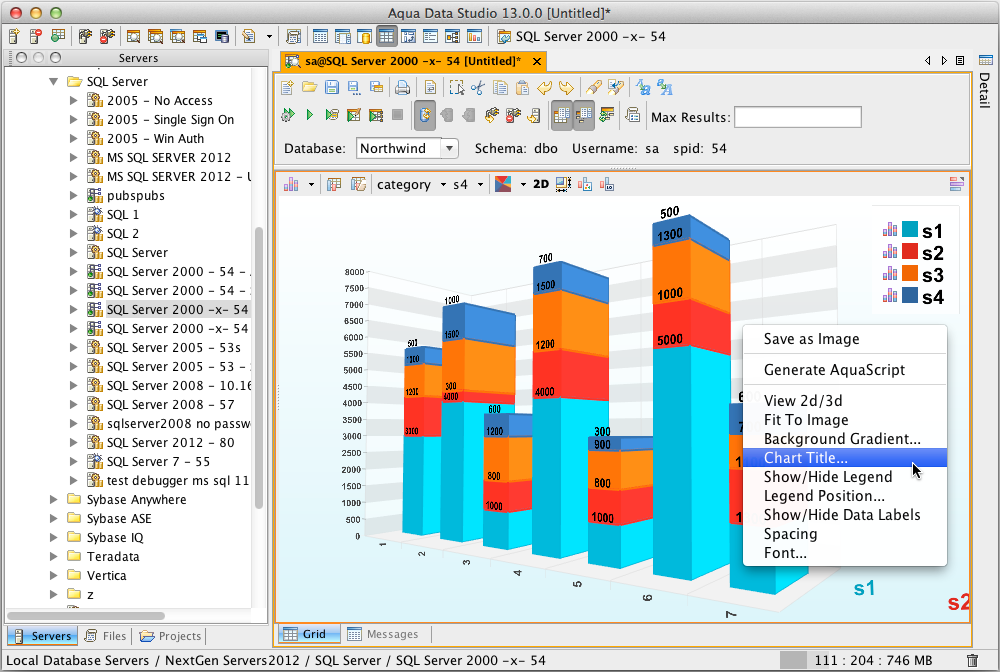This screenshot has width=1000, height=672.
Task: Click the reconnect icon with red badge
Action: coord(513,115)
